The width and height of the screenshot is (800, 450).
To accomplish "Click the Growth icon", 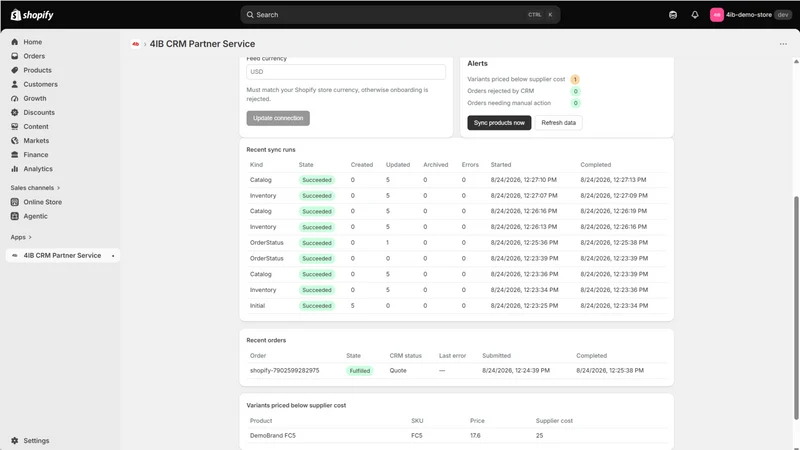I will 15,98.
